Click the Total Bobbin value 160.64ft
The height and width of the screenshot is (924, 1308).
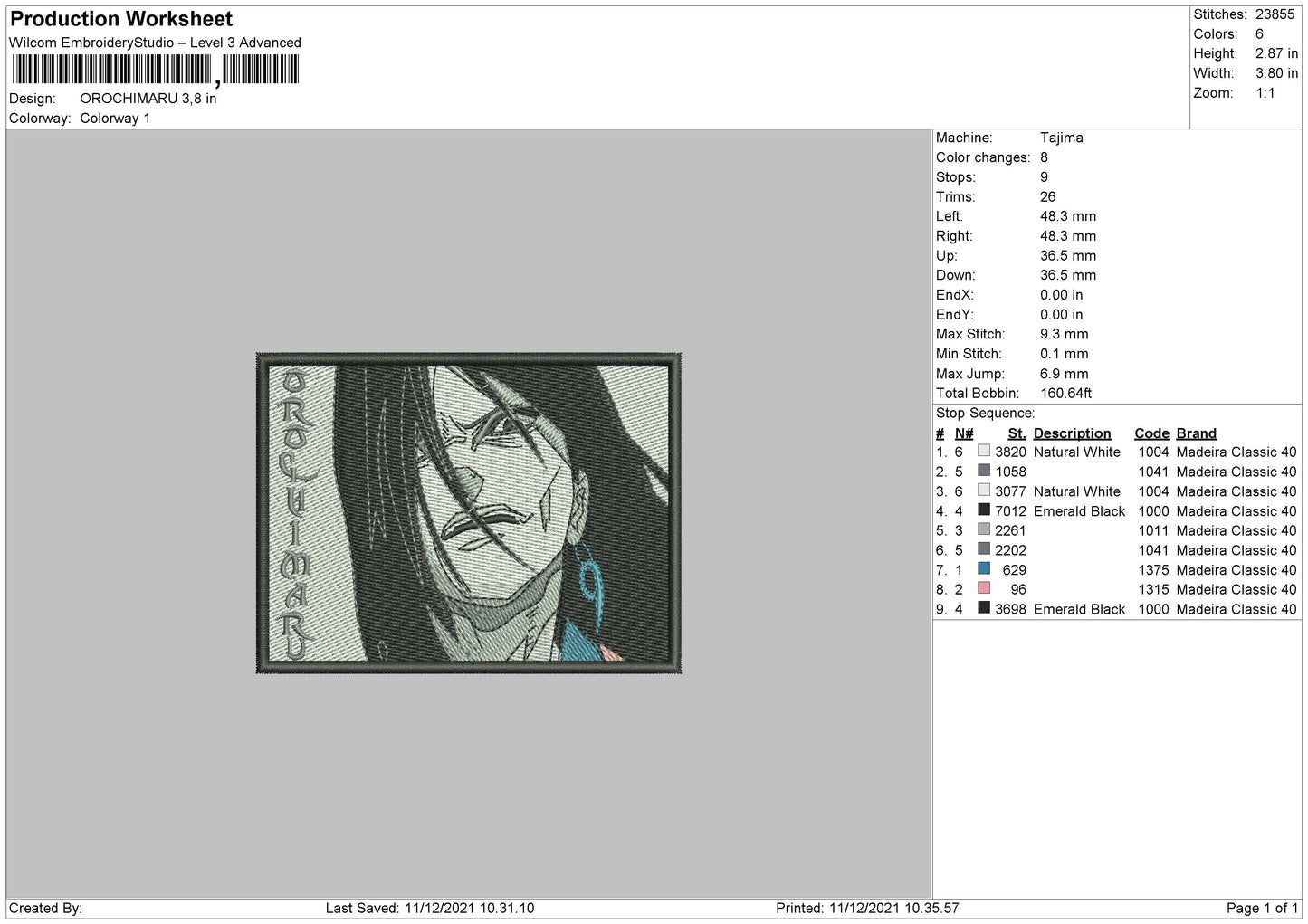coord(1065,394)
